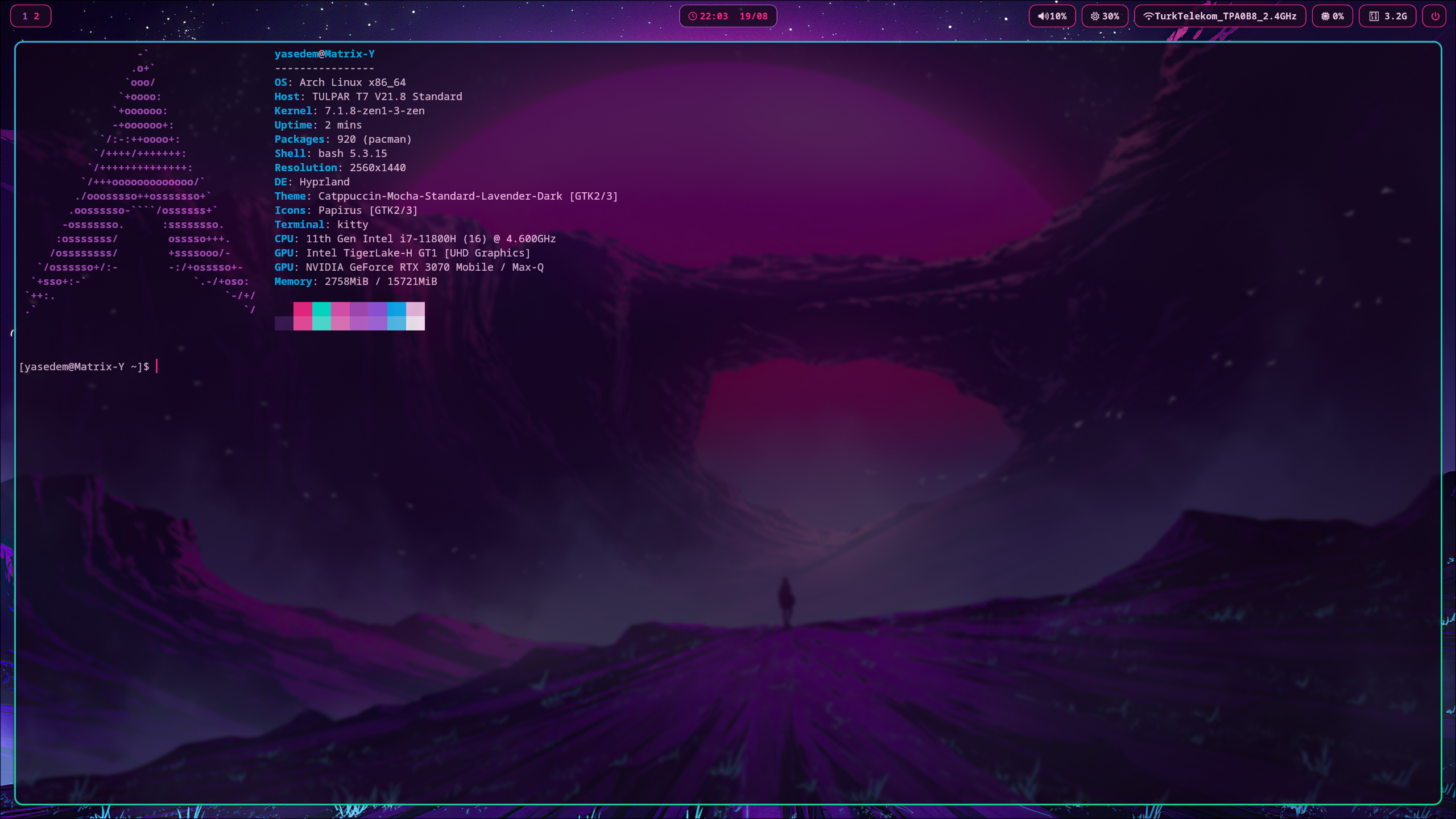The image size is (1456, 819).
Task: Click the CPU chip icon showing 0%
Action: coord(1325,16)
